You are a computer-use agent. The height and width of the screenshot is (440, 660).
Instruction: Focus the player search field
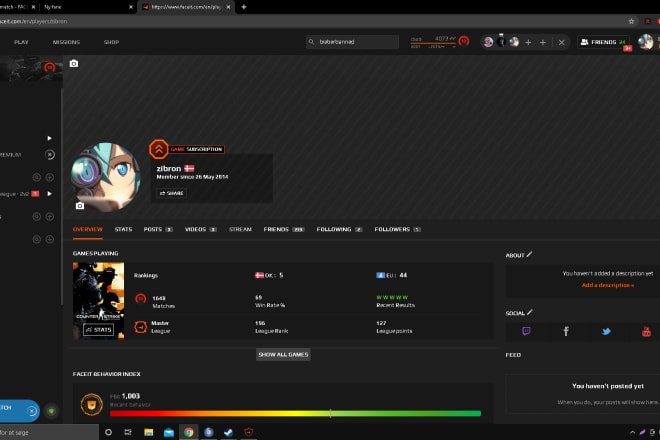coord(352,42)
